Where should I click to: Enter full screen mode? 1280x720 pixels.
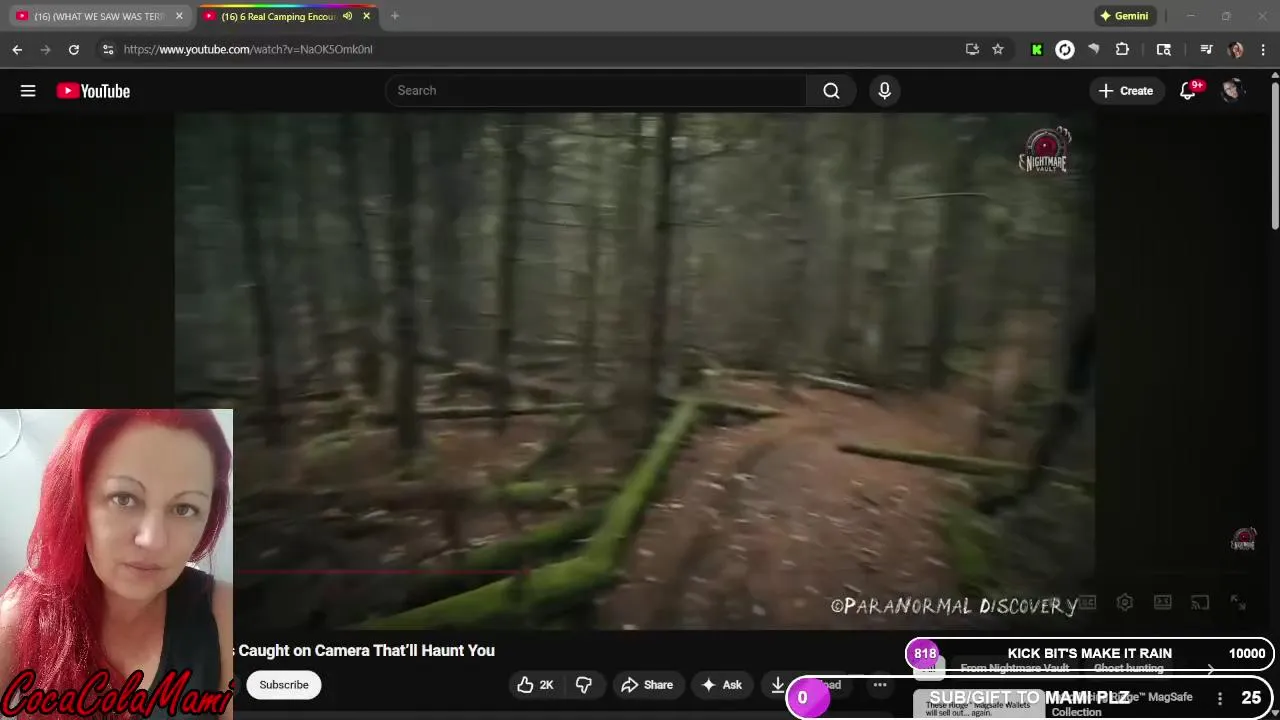[x=1238, y=602]
